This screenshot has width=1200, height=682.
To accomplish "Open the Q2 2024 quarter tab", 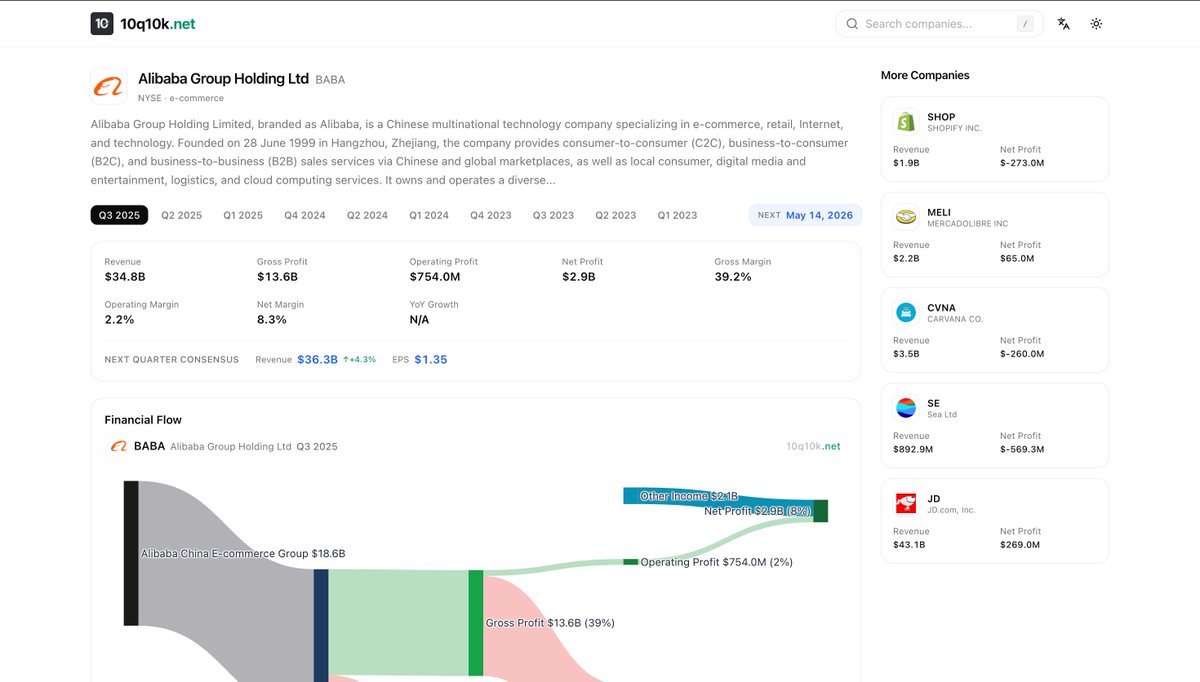I will tap(367, 215).
